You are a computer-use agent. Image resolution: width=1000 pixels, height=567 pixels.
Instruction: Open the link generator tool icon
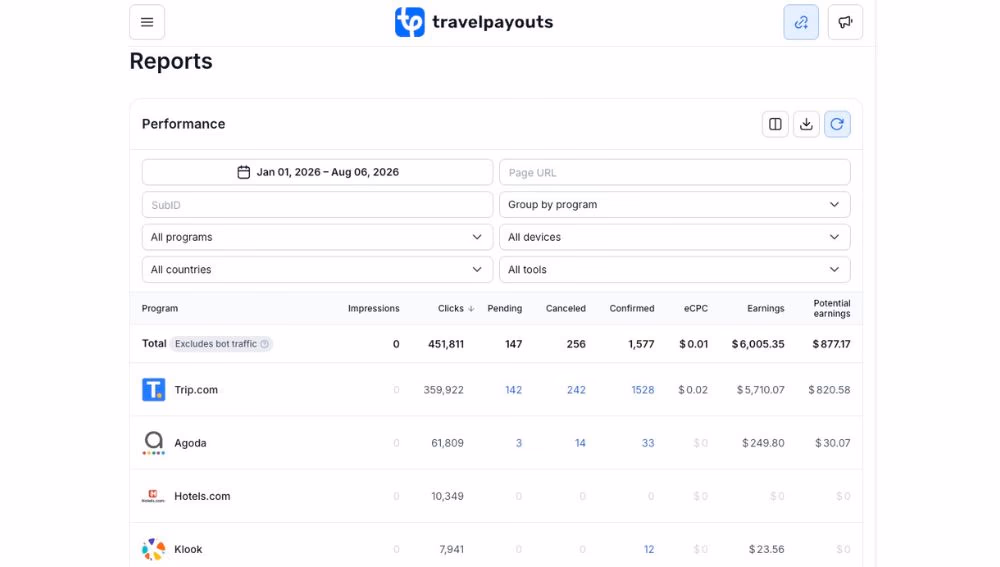(x=801, y=22)
